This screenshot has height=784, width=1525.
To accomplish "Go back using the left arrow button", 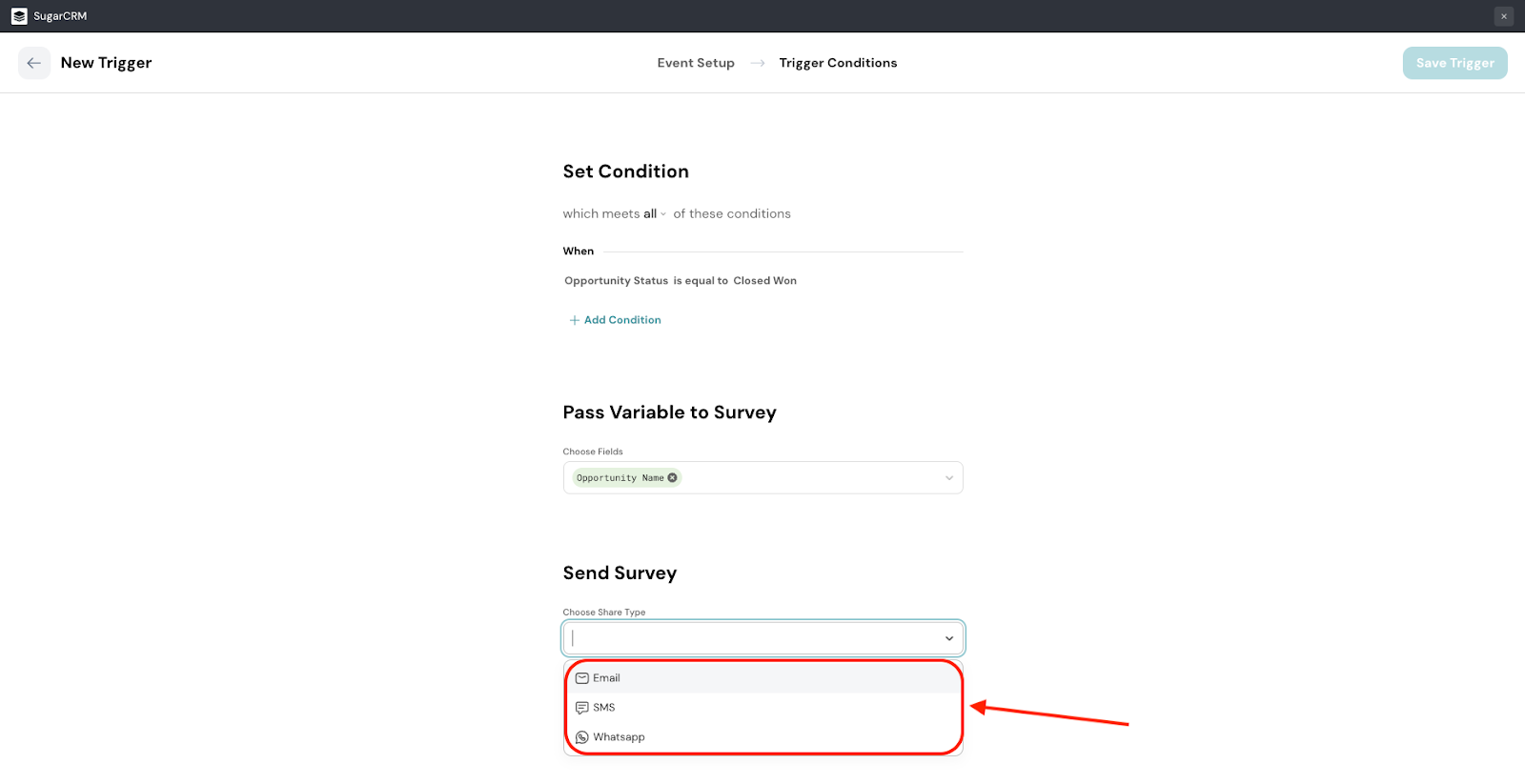I will tap(34, 63).
